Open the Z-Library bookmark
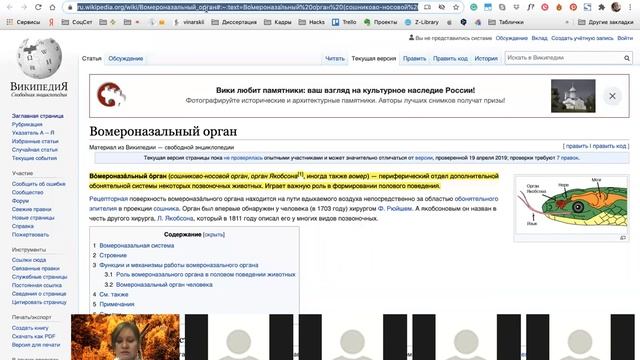The height and width of the screenshot is (360, 640). click(422, 22)
